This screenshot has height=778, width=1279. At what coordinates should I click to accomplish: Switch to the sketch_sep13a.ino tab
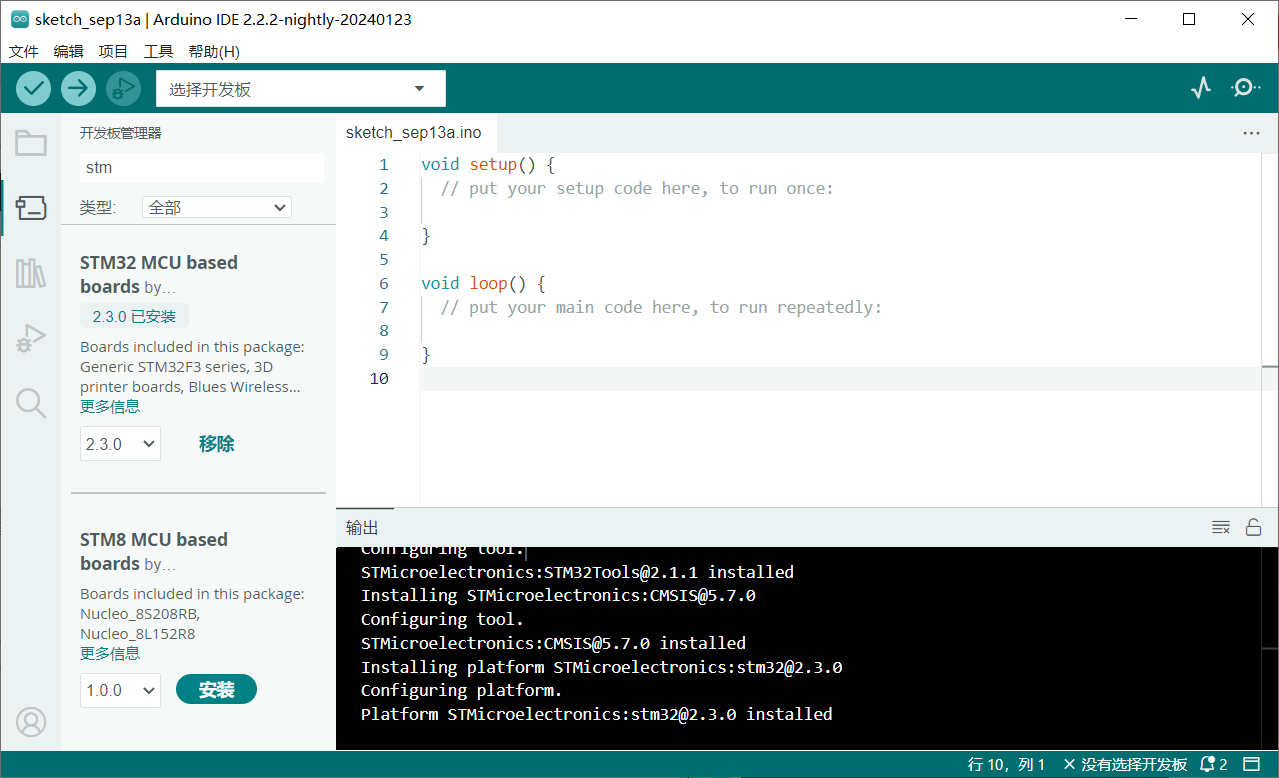tap(413, 132)
